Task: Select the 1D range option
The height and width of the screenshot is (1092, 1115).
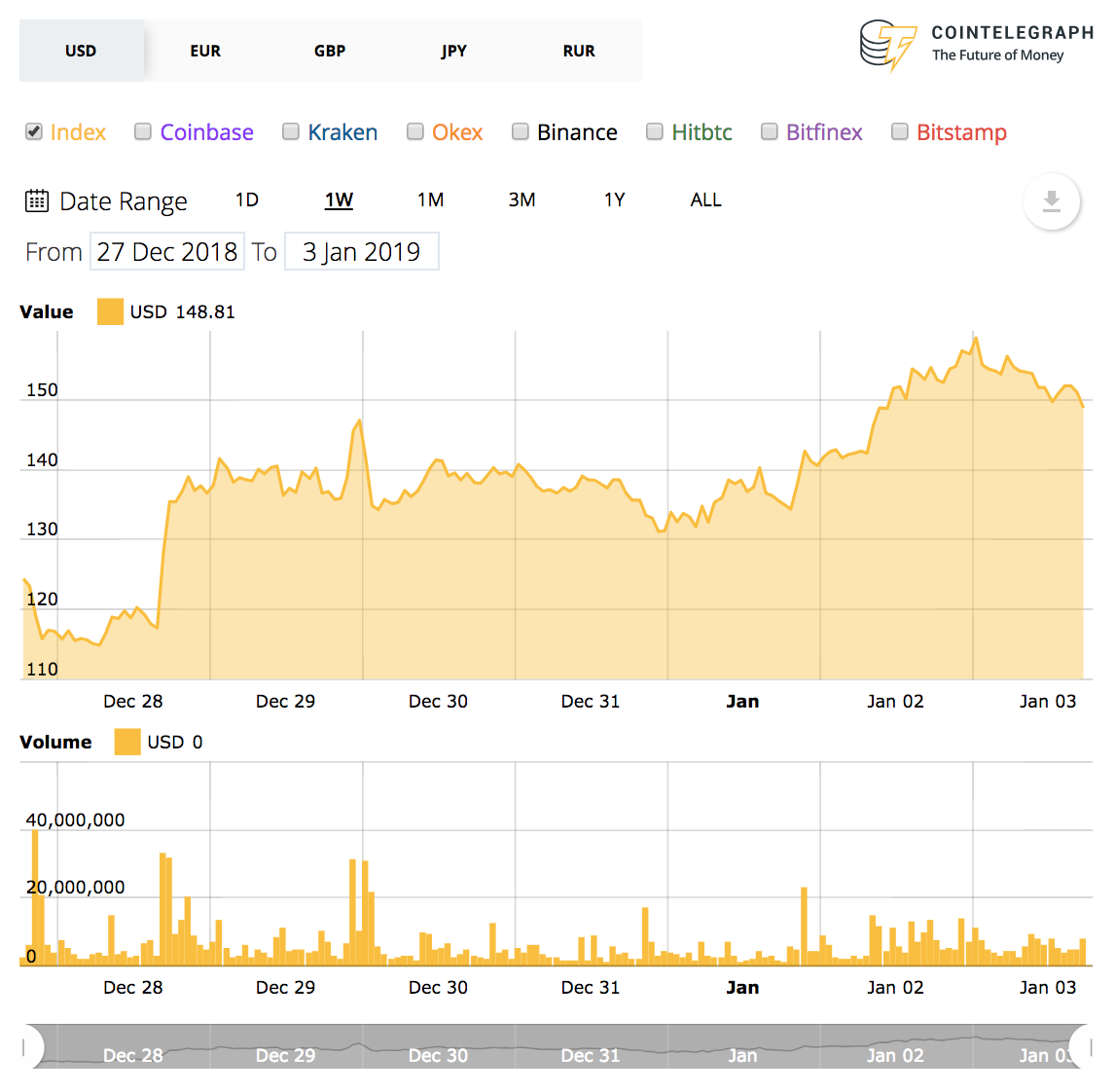Action: (x=247, y=200)
